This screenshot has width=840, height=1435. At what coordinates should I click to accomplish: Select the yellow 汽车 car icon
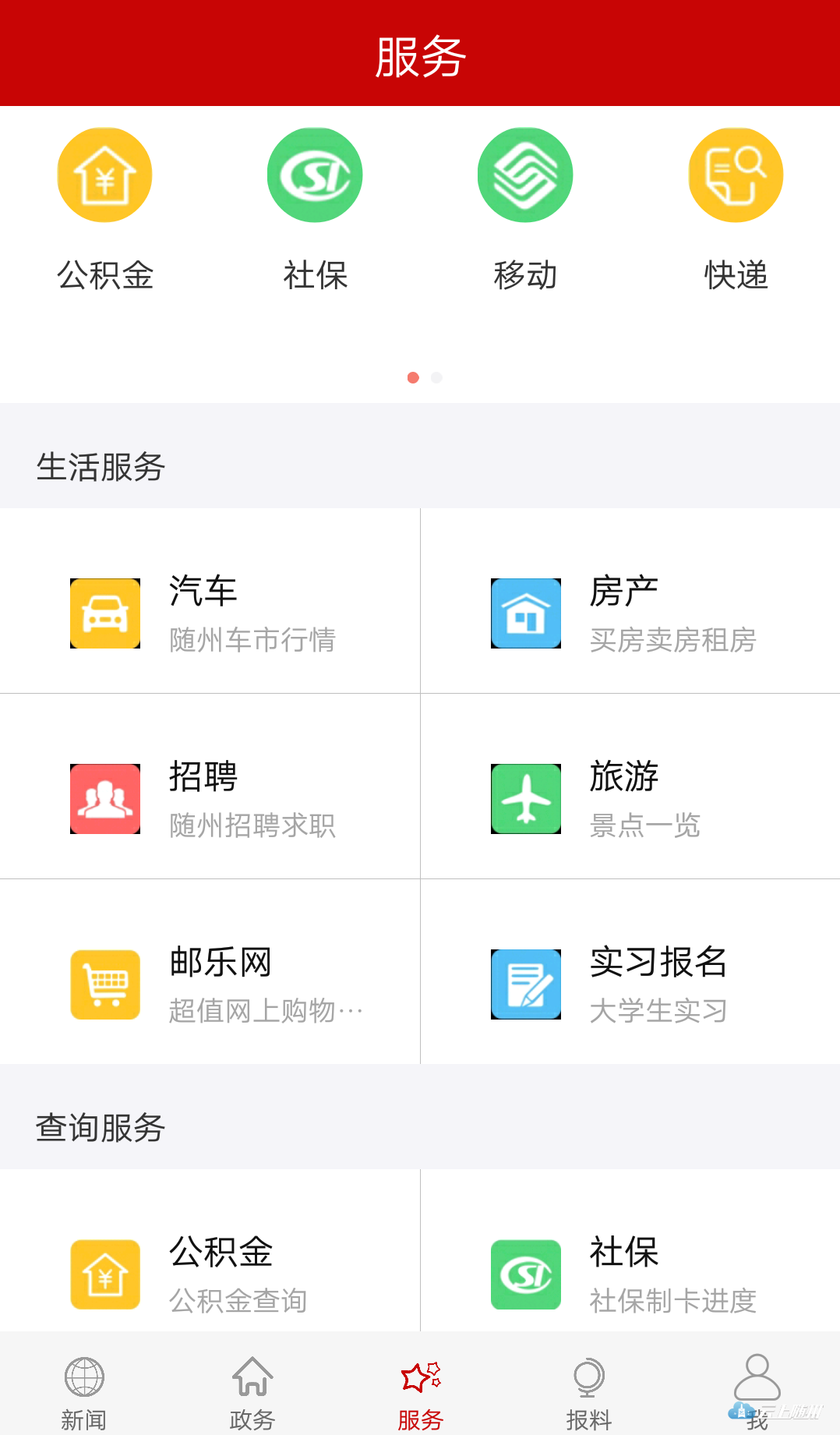[105, 613]
